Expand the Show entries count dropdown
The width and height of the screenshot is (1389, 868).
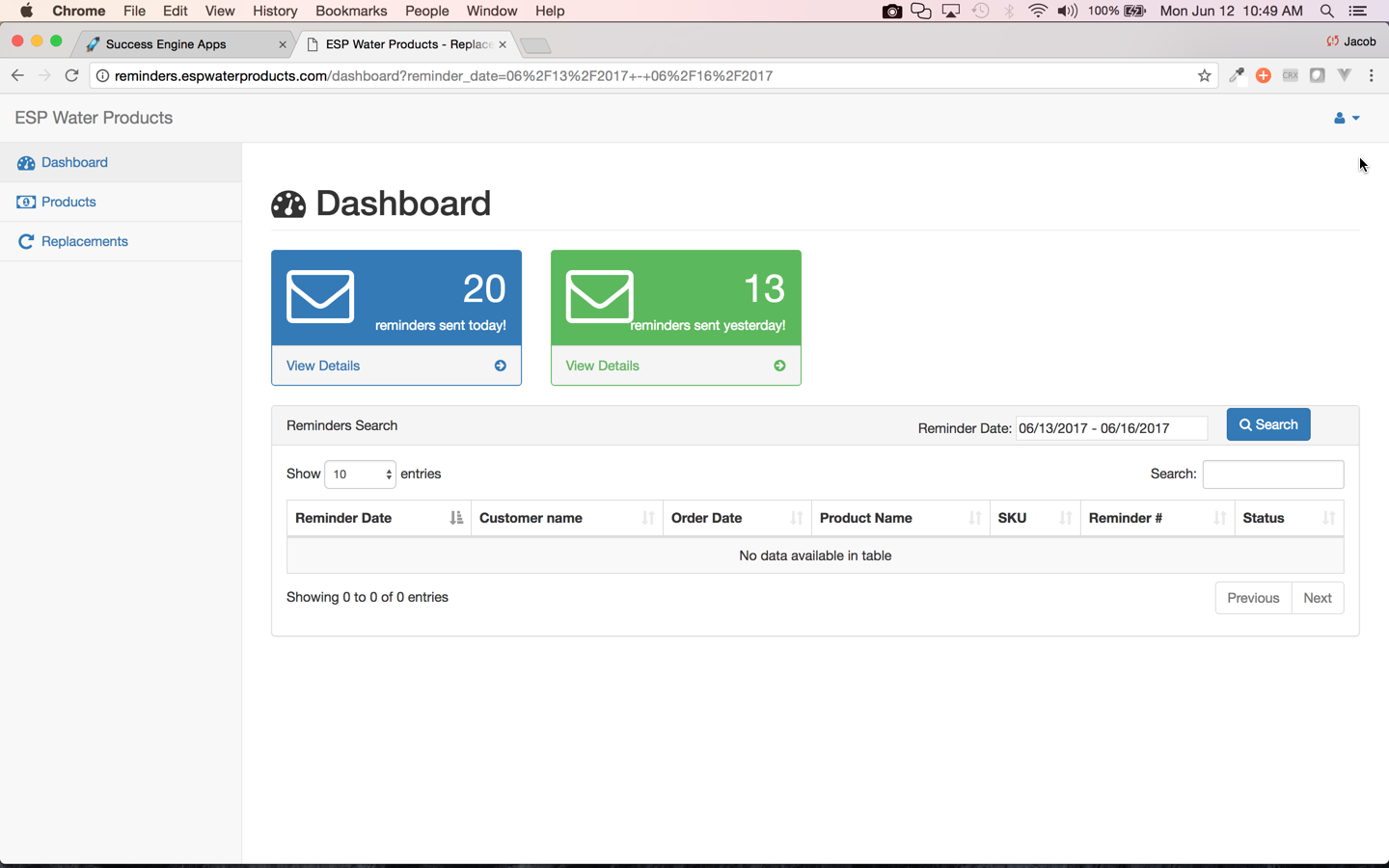[x=360, y=475]
